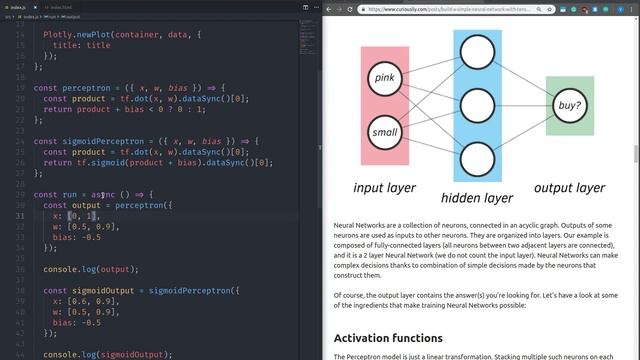
Task: Go back in the browser
Action: (329, 9)
